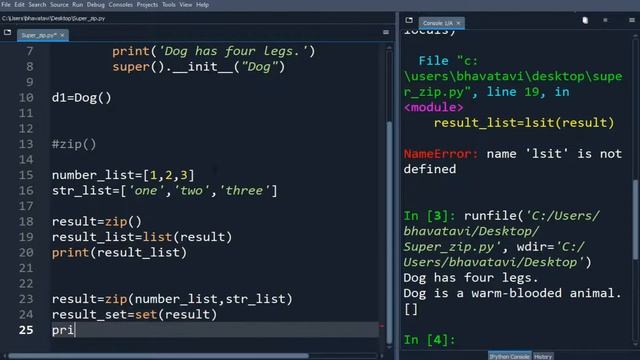Close the Super_zip.py editor tab
Image resolution: width=640 pixels, height=360 pixels.
[62, 36]
